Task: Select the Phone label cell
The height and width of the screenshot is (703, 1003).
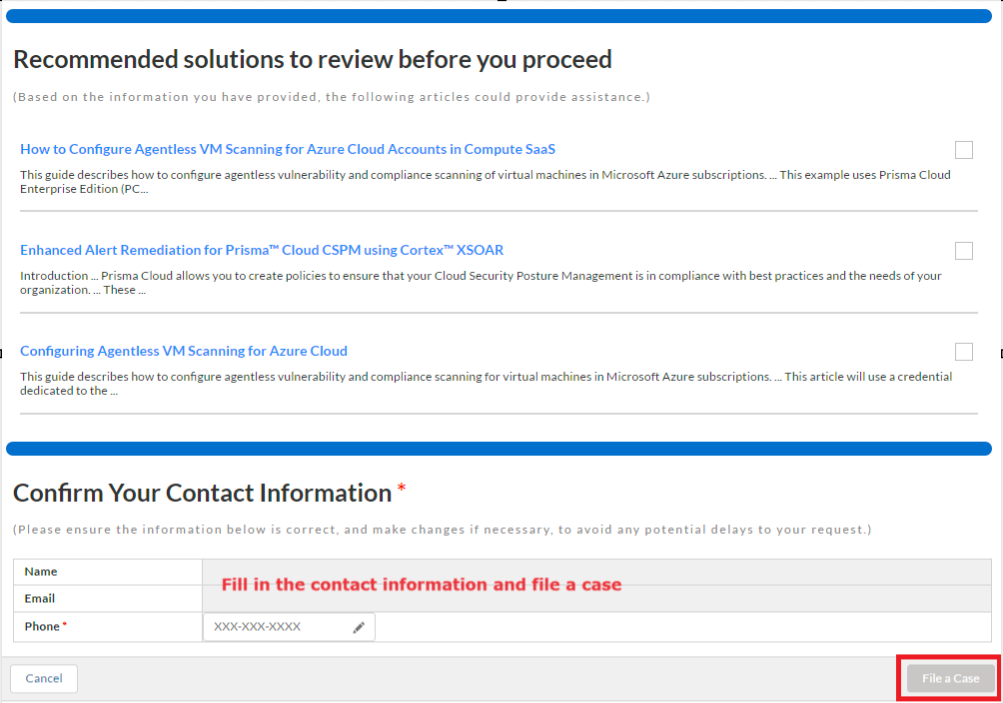Action: click(108, 627)
